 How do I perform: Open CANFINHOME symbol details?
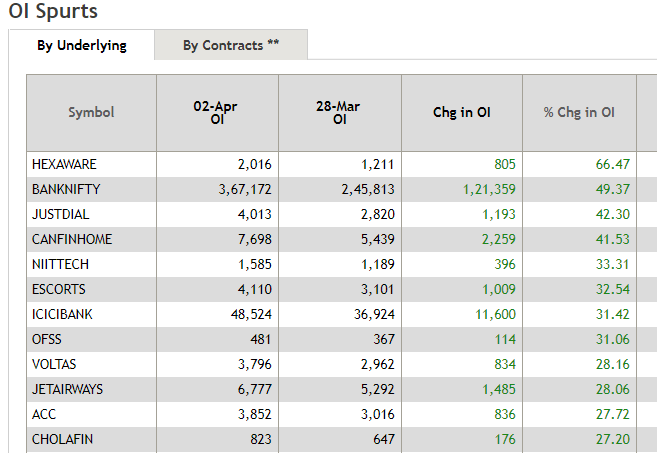tap(72, 239)
